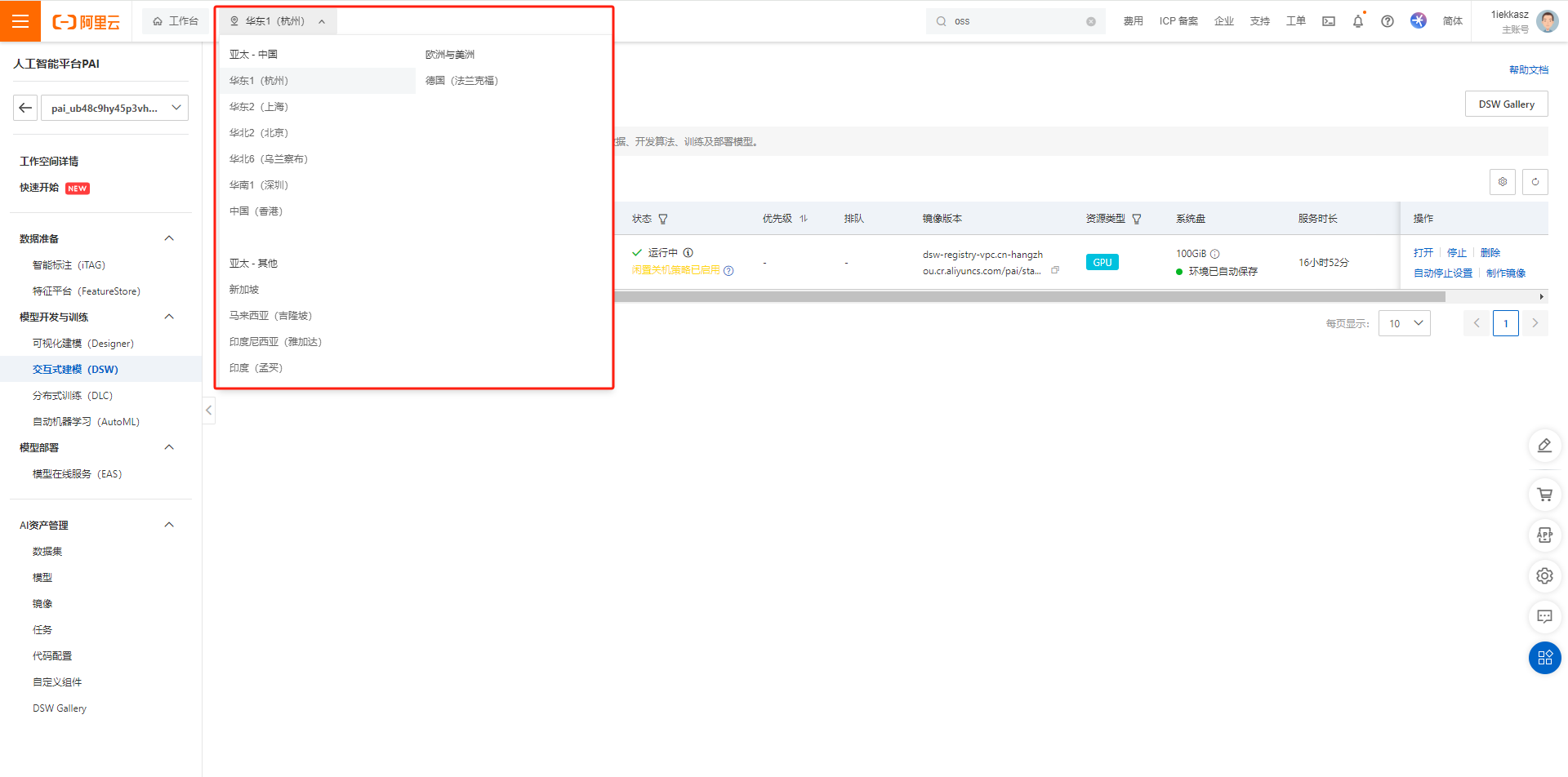This screenshot has height=777, width=1568.
Task: Open the DSW Gallery button
Action: point(1507,104)
